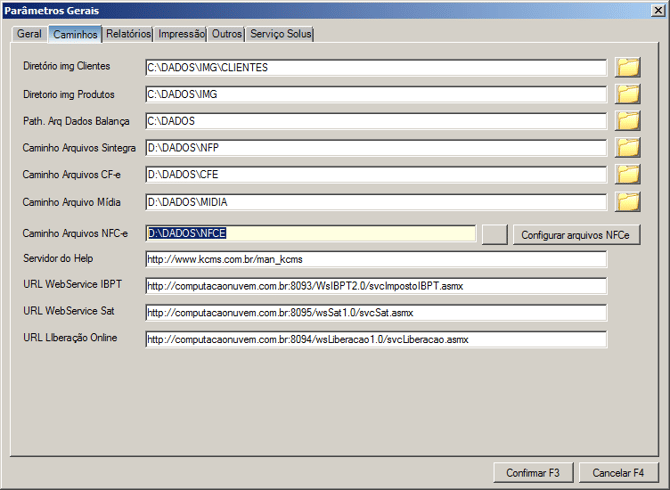The width and height of the screenshot is (670, 490).
Task: Click folder icon for Diretório img Clientes
Action: click(627, 68)
